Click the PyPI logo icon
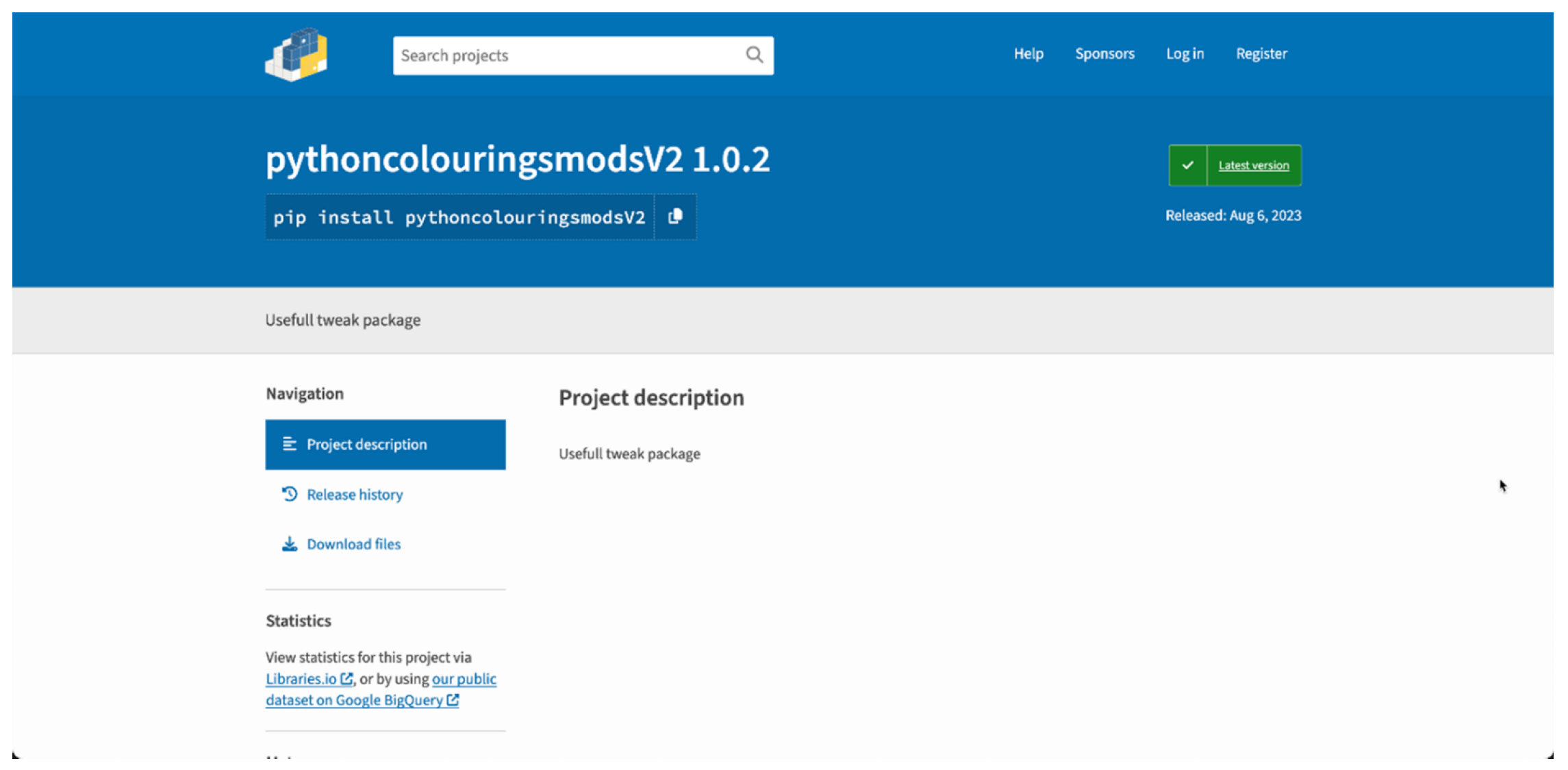This screenshot has height=770, width=1568. pyautogui.click(x=296, y=55)
